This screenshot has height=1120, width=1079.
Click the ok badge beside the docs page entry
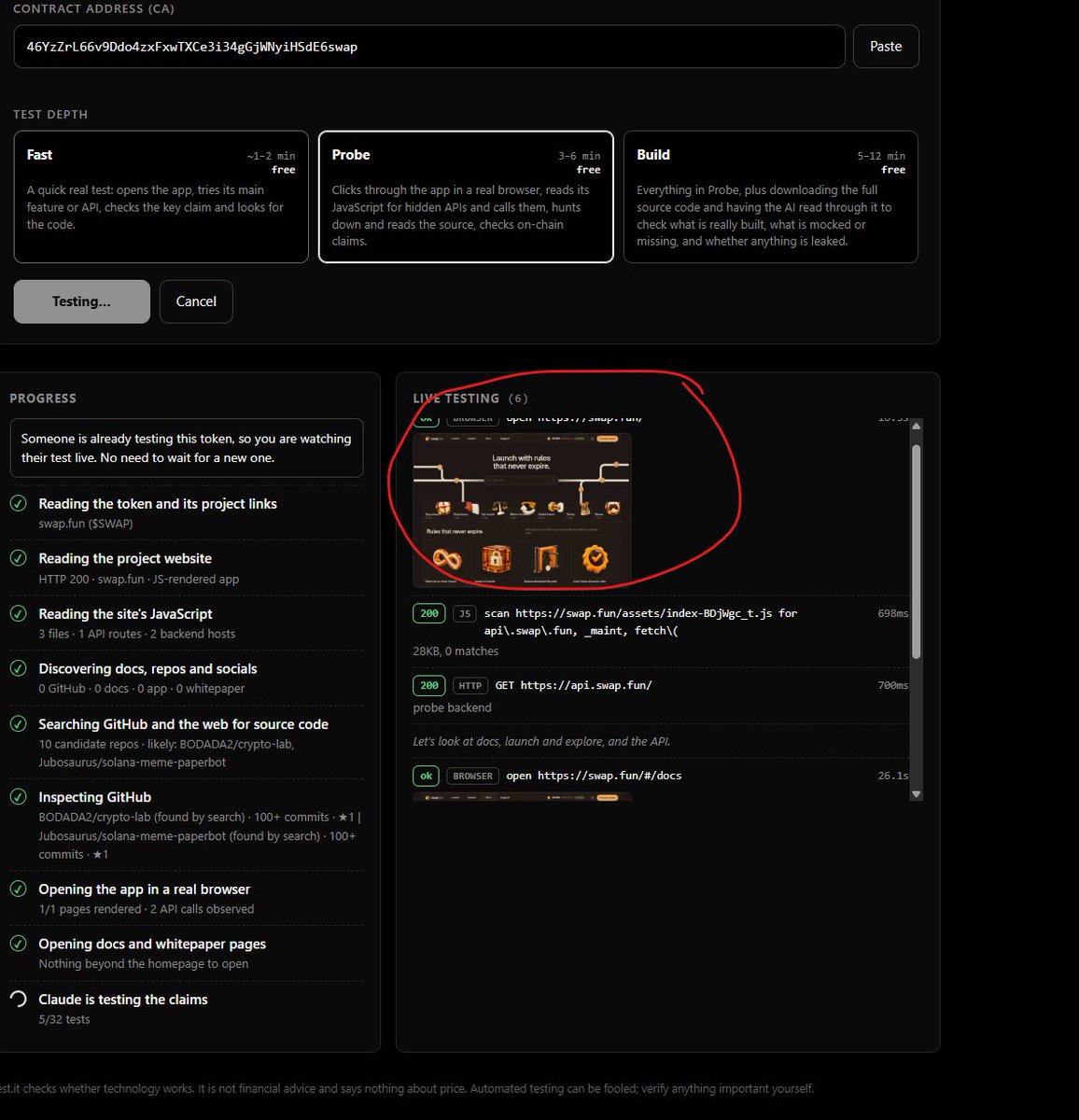click(x=427, y=776)
